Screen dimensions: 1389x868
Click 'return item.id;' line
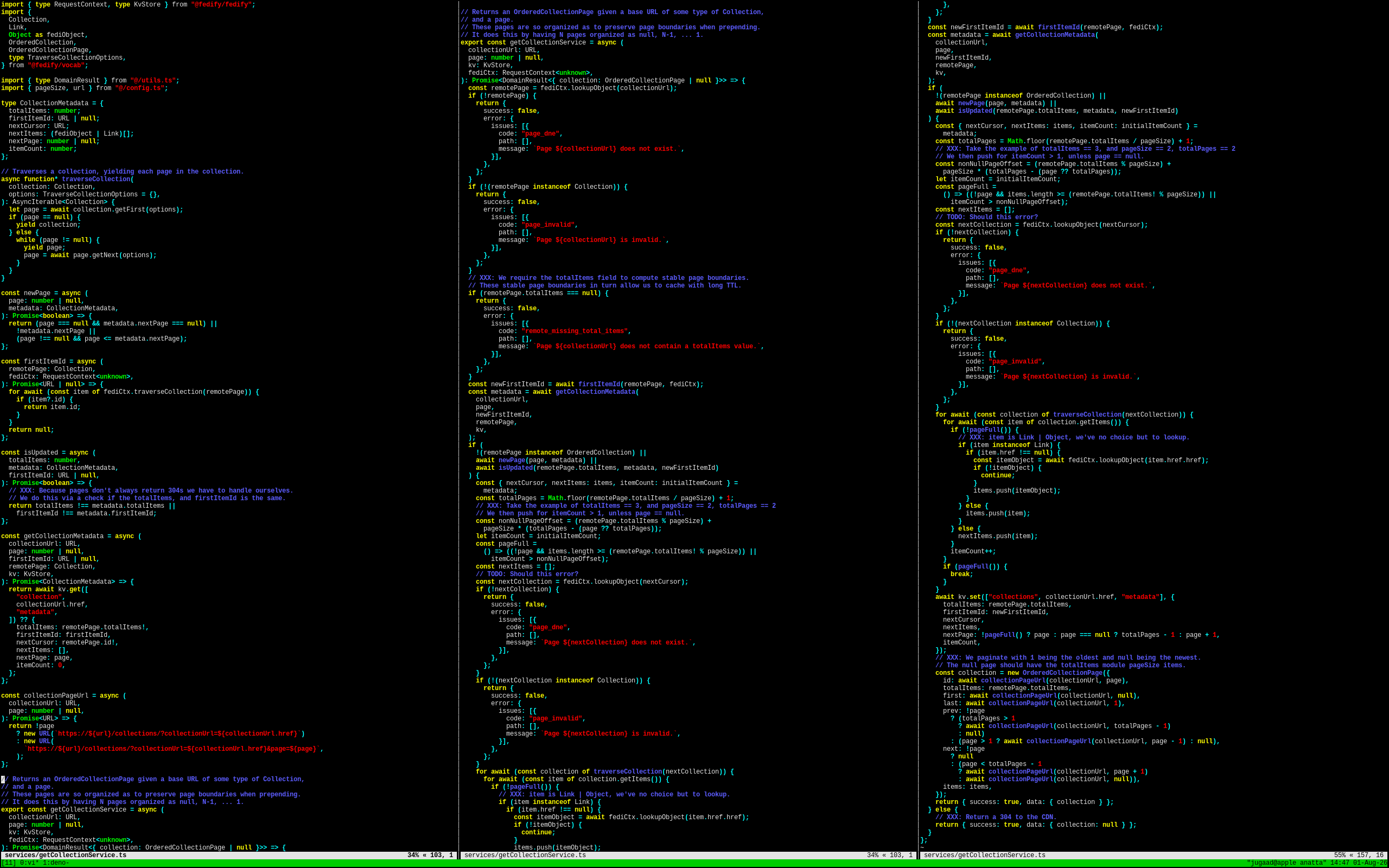coord(52,407)
